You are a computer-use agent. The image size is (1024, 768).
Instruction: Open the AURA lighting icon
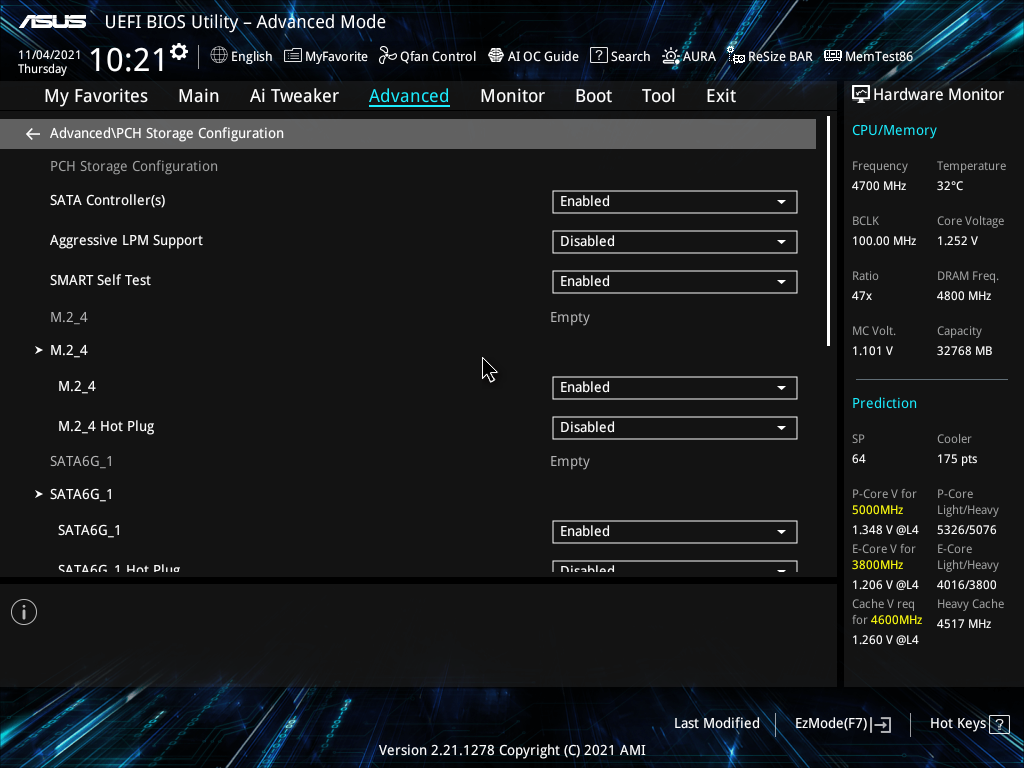[x=671, y=56]
